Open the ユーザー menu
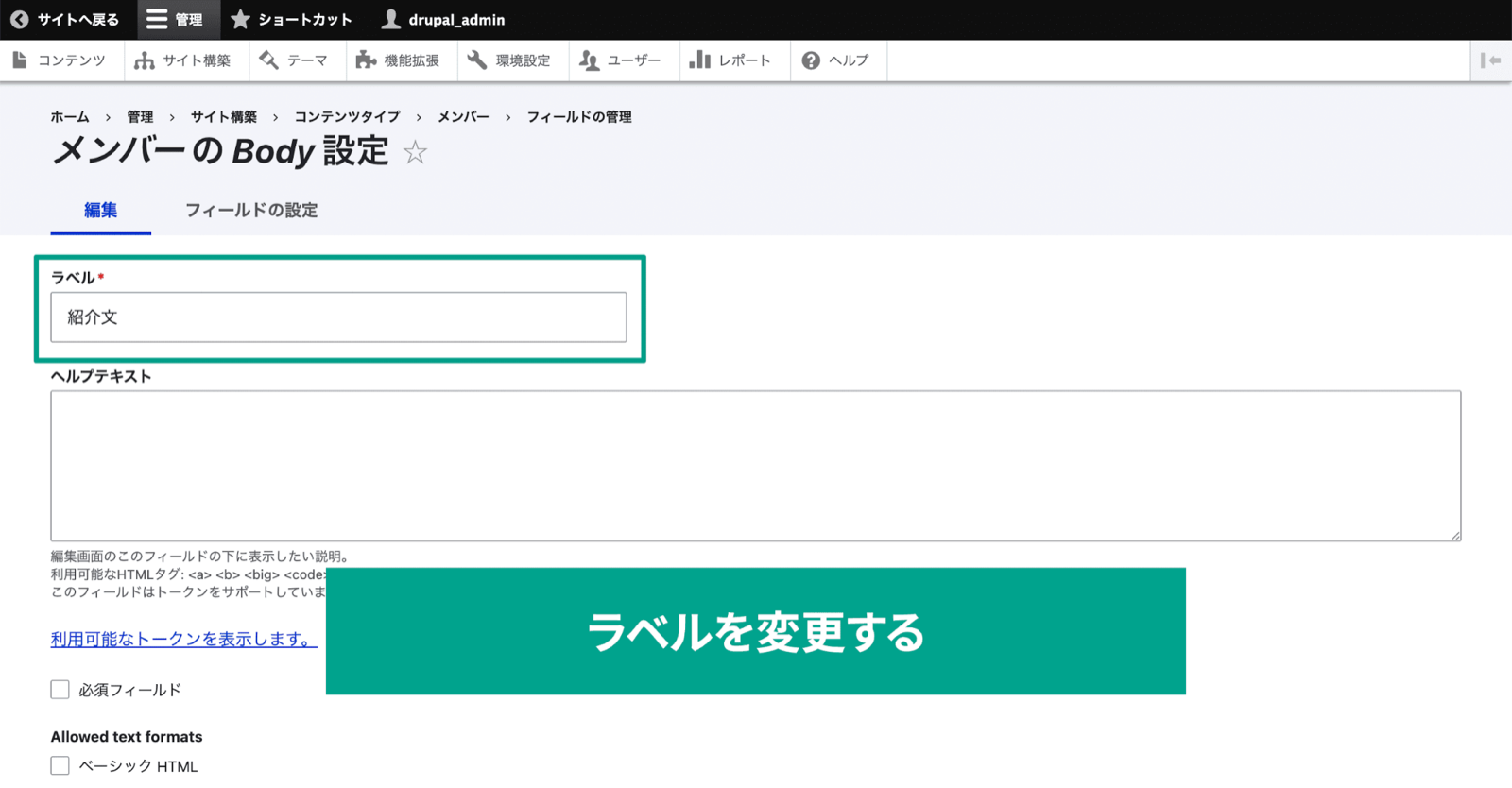Image resolution: width=1512 pixels, height=788 pixels. tap(621, 60)
